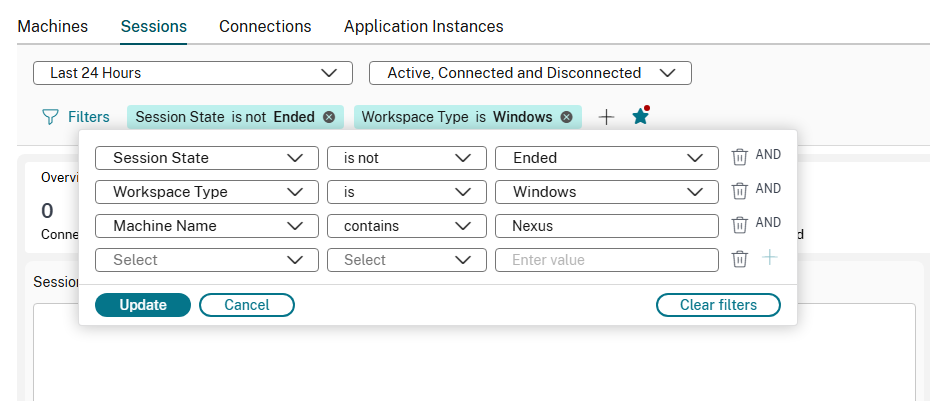Delete the Session State filter row
Screen dimensions: 930x401
tap(739, 157)
